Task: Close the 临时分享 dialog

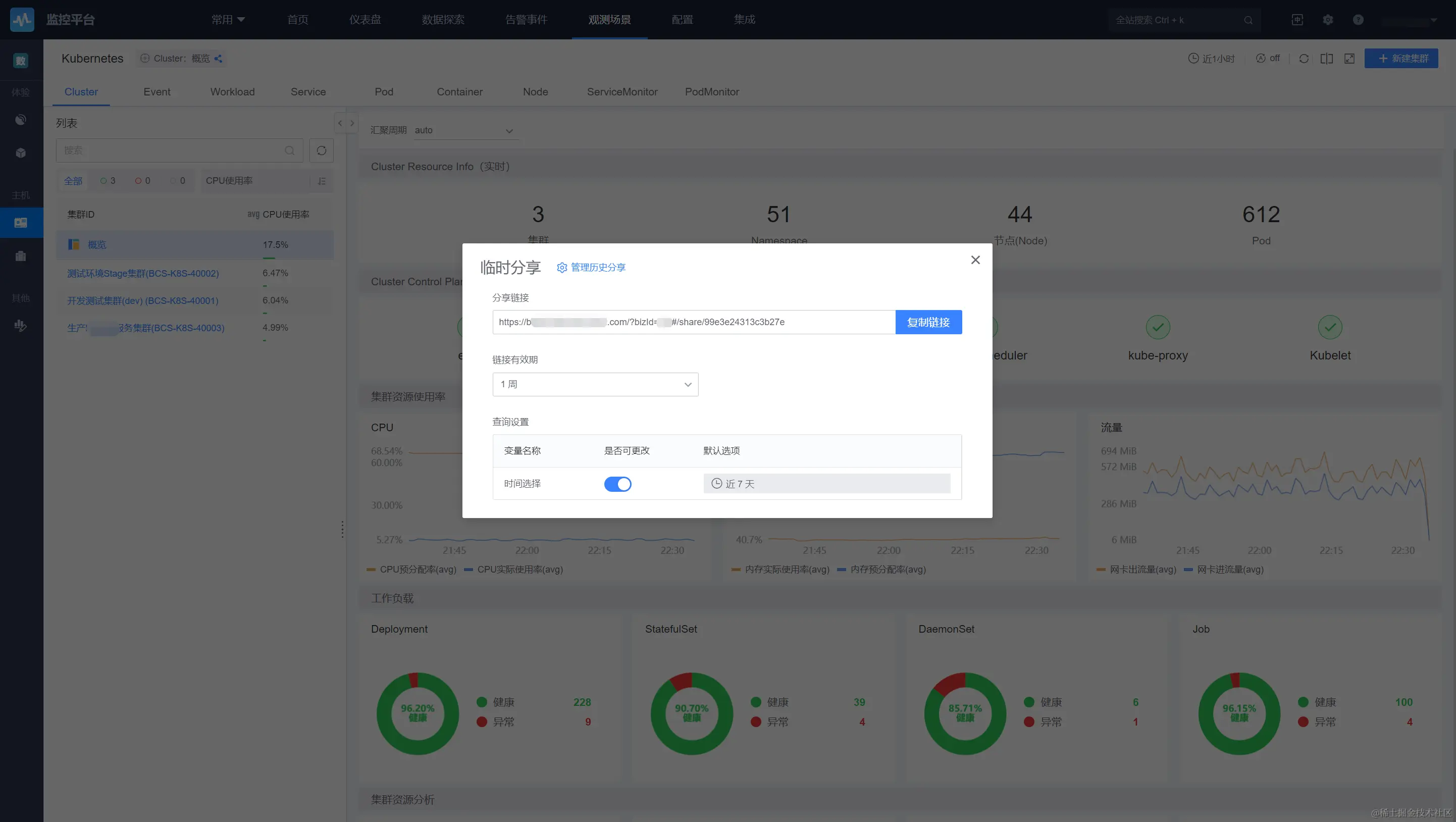Action: 975,260
